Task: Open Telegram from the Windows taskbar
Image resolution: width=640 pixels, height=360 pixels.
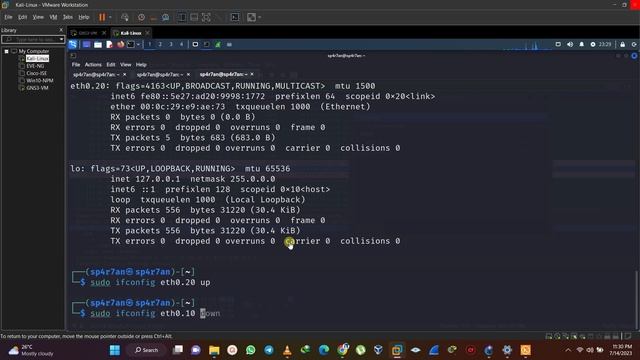Action: coord(269,350)
